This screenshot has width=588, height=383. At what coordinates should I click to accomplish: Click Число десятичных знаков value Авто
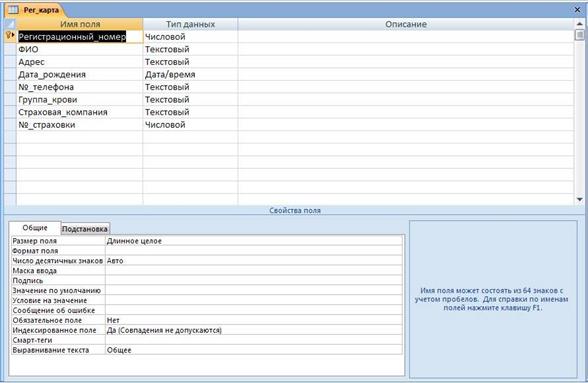[254, 261]
